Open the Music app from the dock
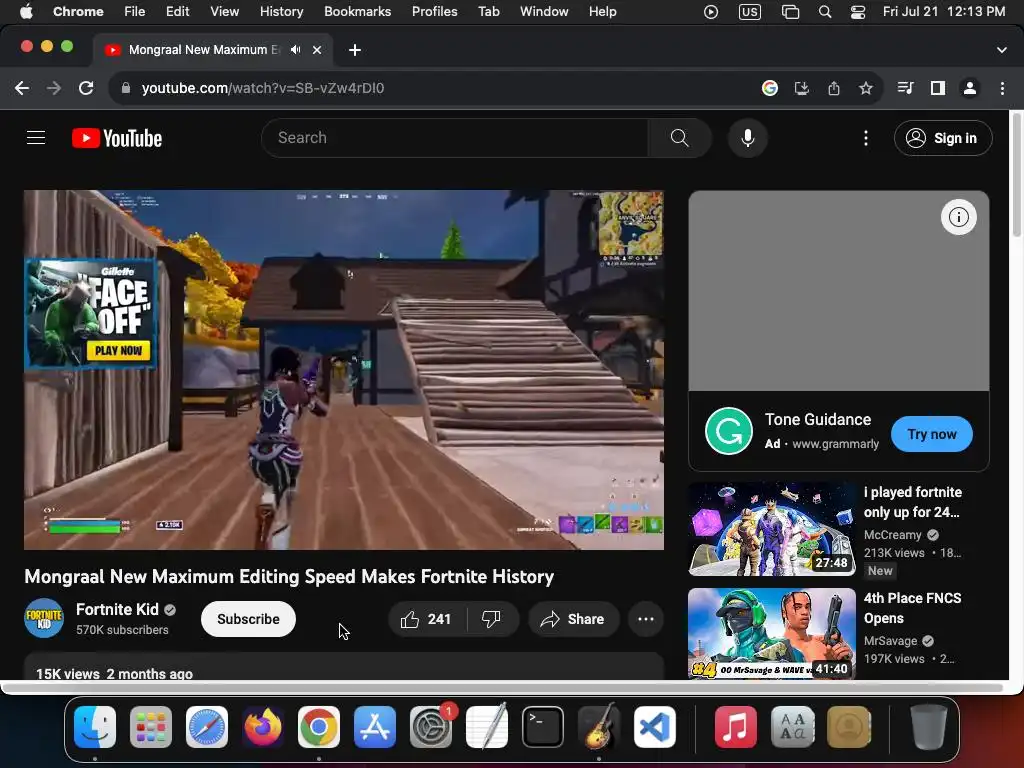1024x768 pixels. [735, 727]
